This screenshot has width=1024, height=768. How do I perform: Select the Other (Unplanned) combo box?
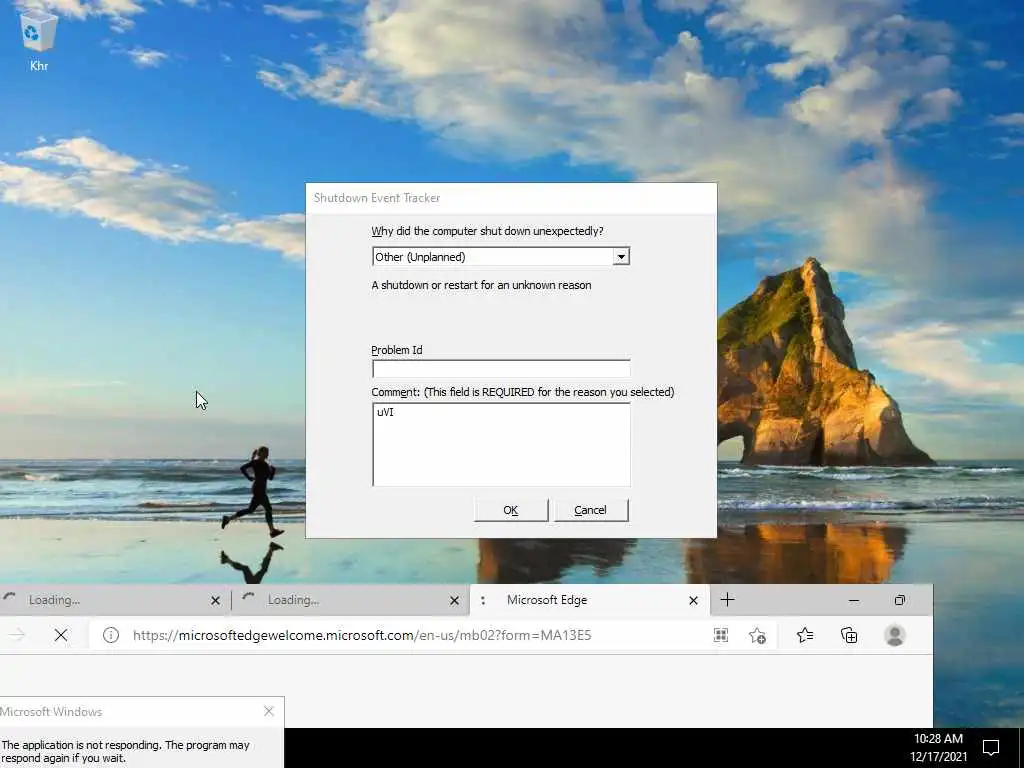pos(501,257)
